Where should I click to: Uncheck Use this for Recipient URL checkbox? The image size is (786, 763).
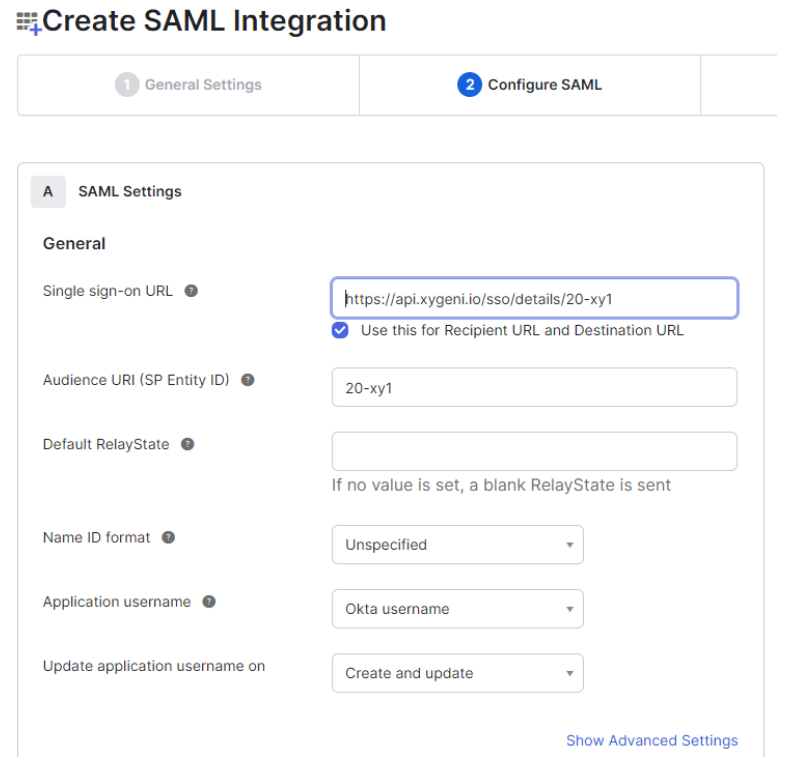click(340, 330)
